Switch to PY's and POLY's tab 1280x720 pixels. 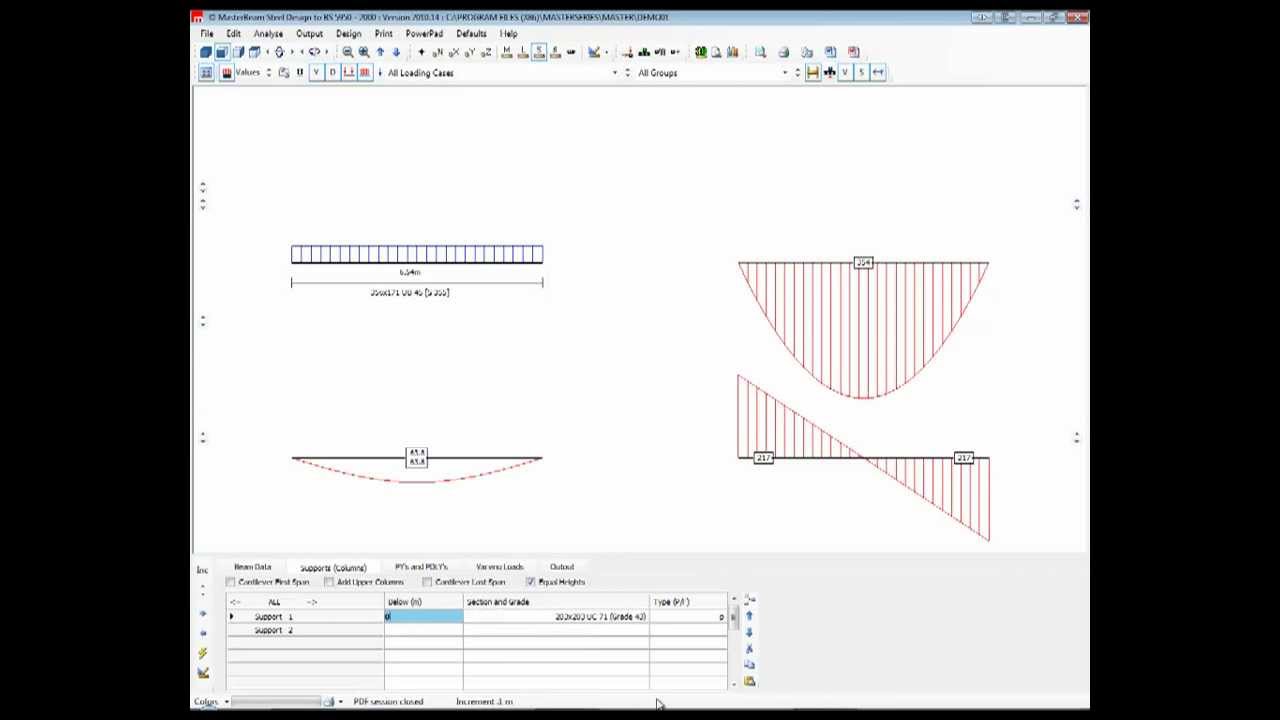tap(421, 567)
